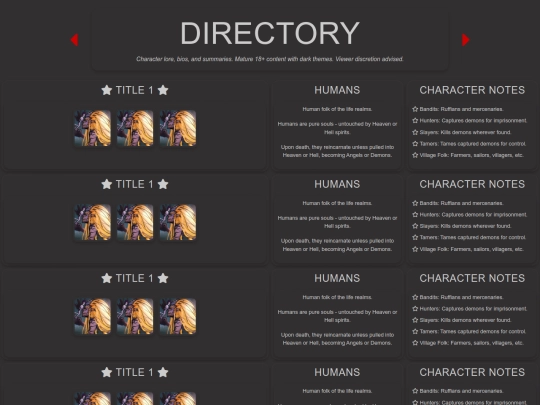Click 'Humans are pure souls' paragraph in top card
The image size is (540, 405).
point(337,128)
